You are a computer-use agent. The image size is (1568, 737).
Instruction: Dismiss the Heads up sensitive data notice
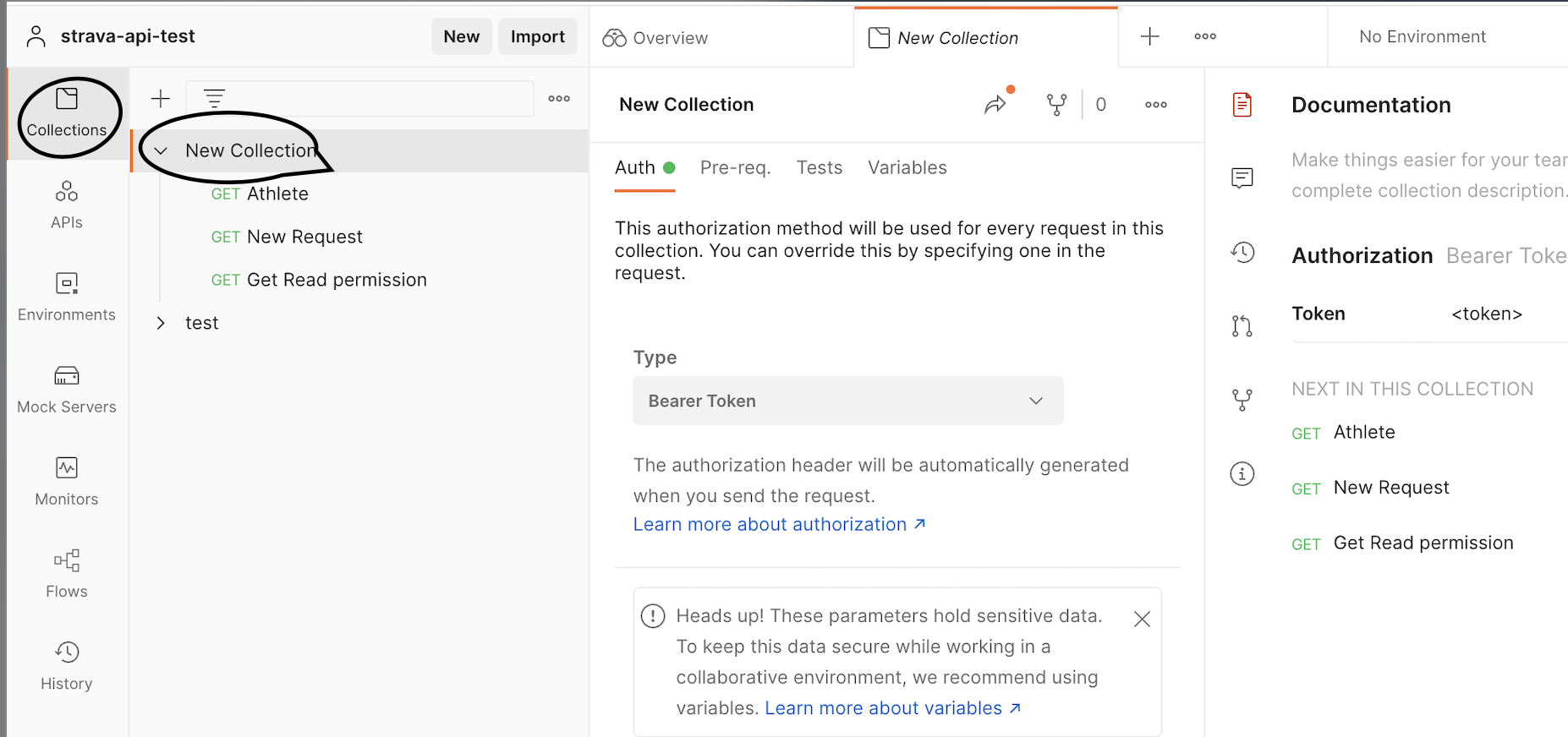1143,620
